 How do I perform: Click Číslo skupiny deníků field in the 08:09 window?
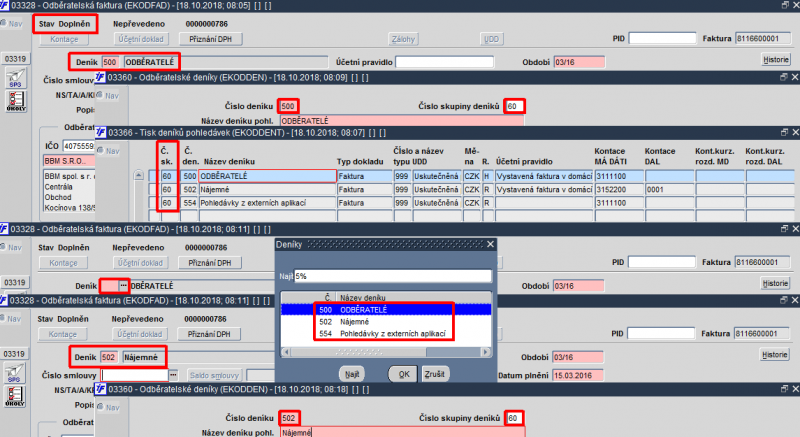pos(514,106)
